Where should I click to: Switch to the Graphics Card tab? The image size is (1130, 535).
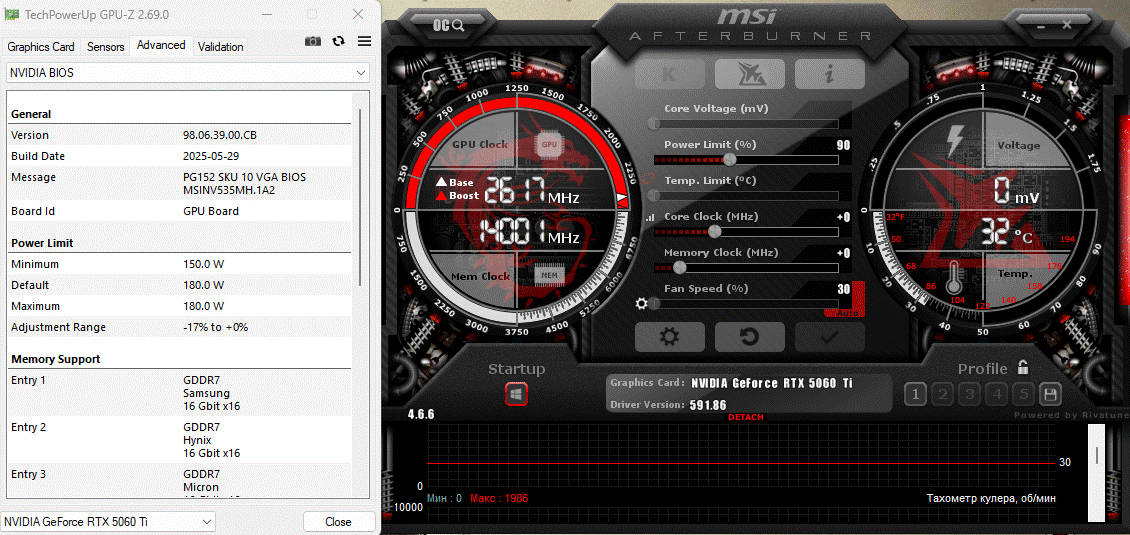click(x=41, y=47)
